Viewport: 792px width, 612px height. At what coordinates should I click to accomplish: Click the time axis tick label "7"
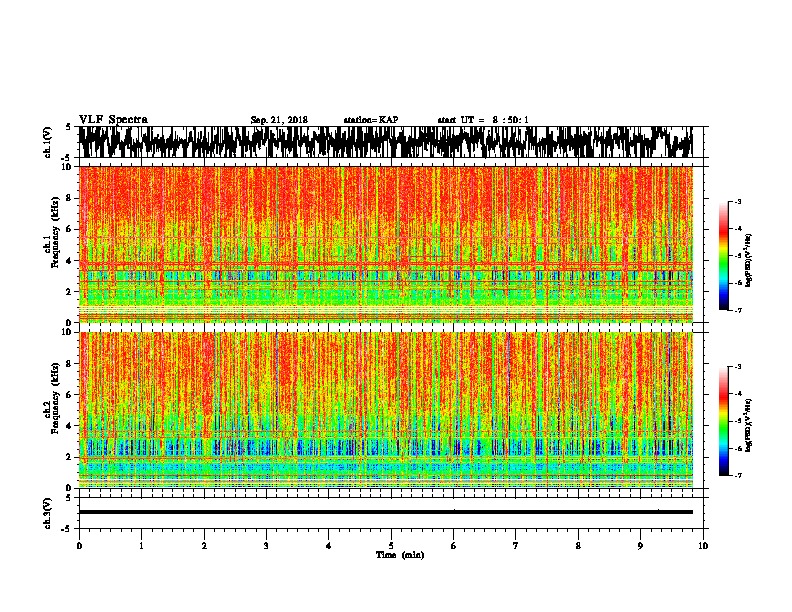[x=516, y=546]
